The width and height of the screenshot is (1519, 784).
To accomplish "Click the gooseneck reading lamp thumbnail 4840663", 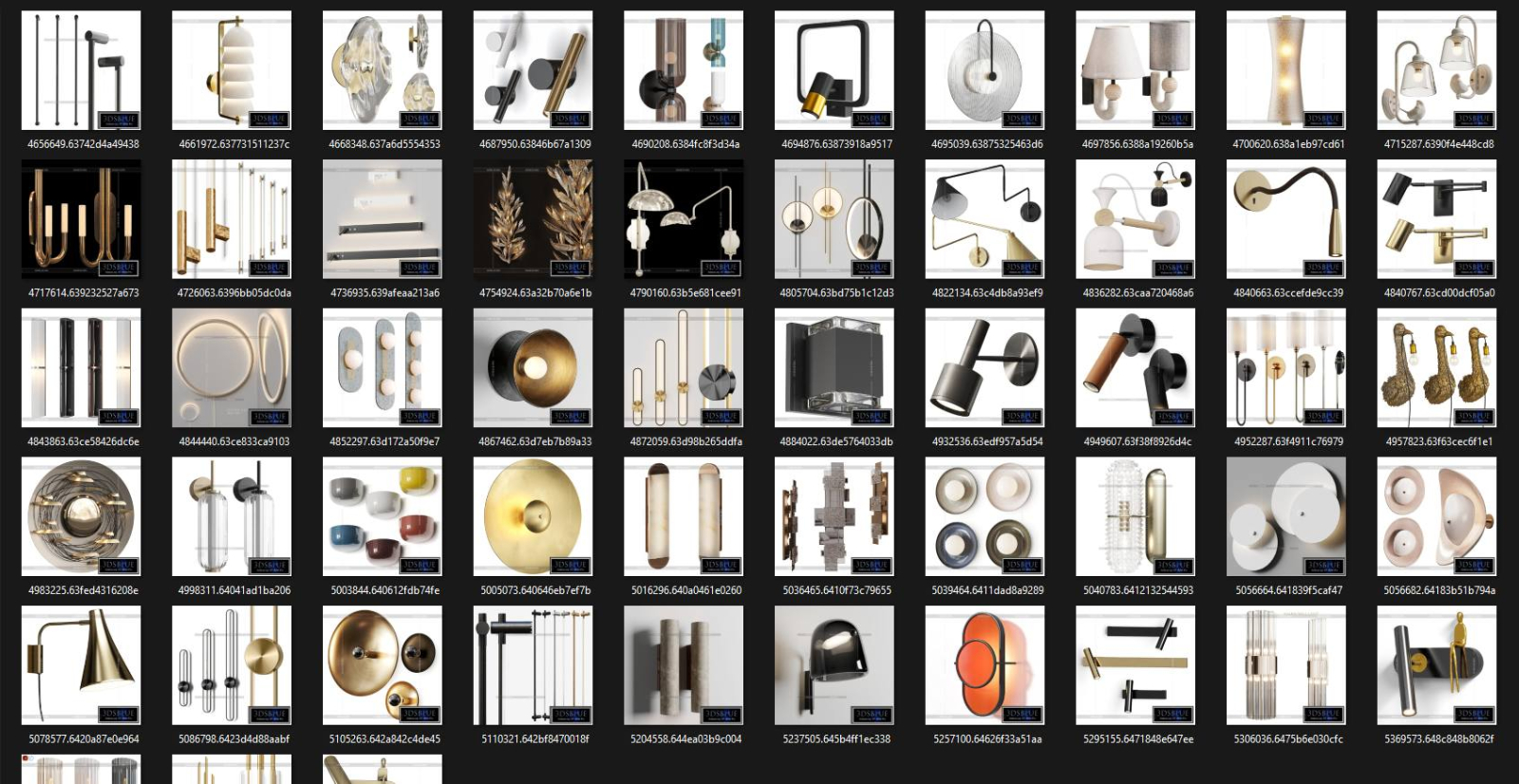I will tap(1285, 218).
